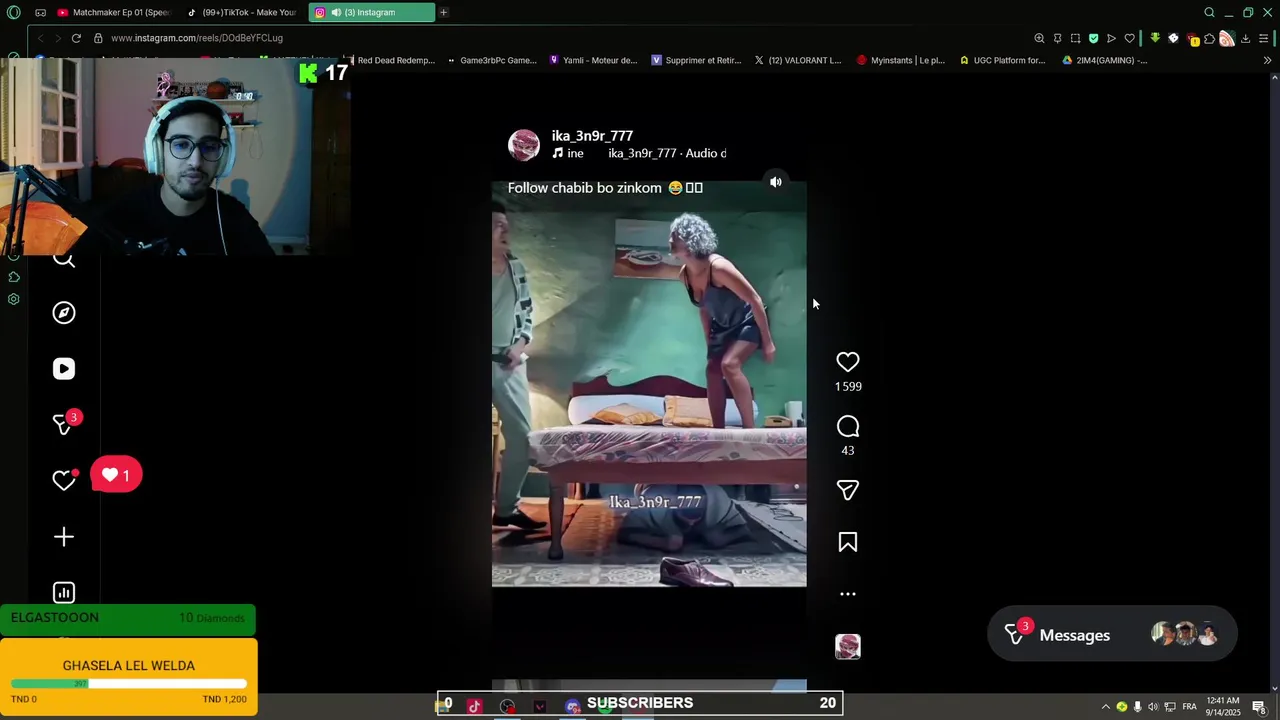Open the (12) VALORANT L... bookmark
The height and width of the screenshot is (720, 1280).
pyautogui.click(x=798, y=60)
